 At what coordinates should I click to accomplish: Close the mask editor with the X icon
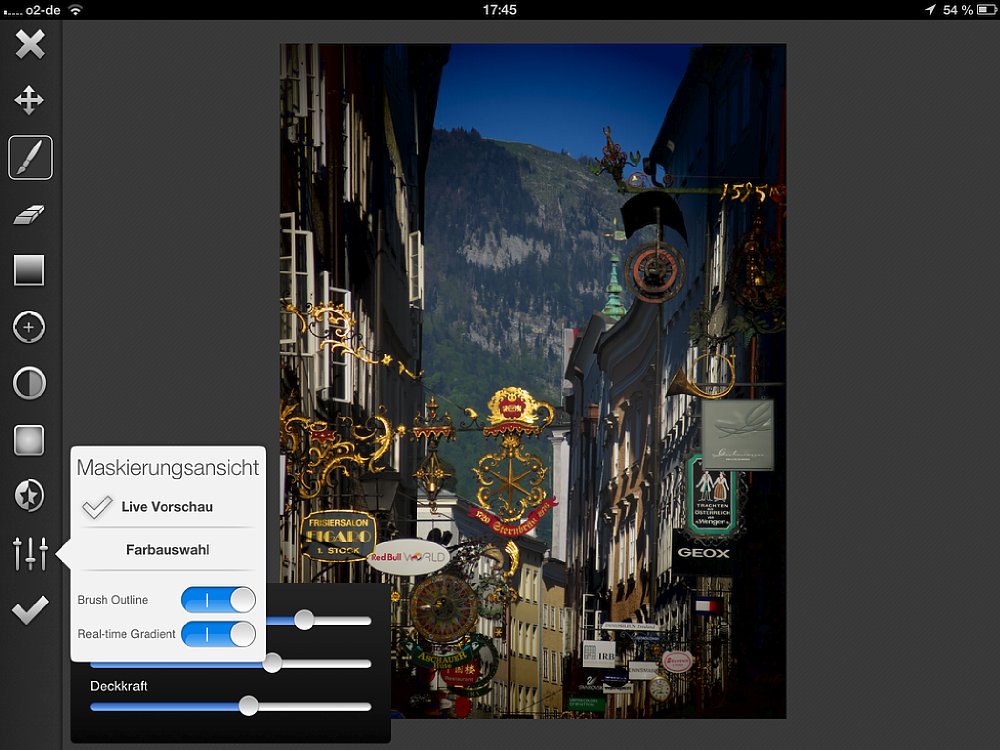coord(29,44)
